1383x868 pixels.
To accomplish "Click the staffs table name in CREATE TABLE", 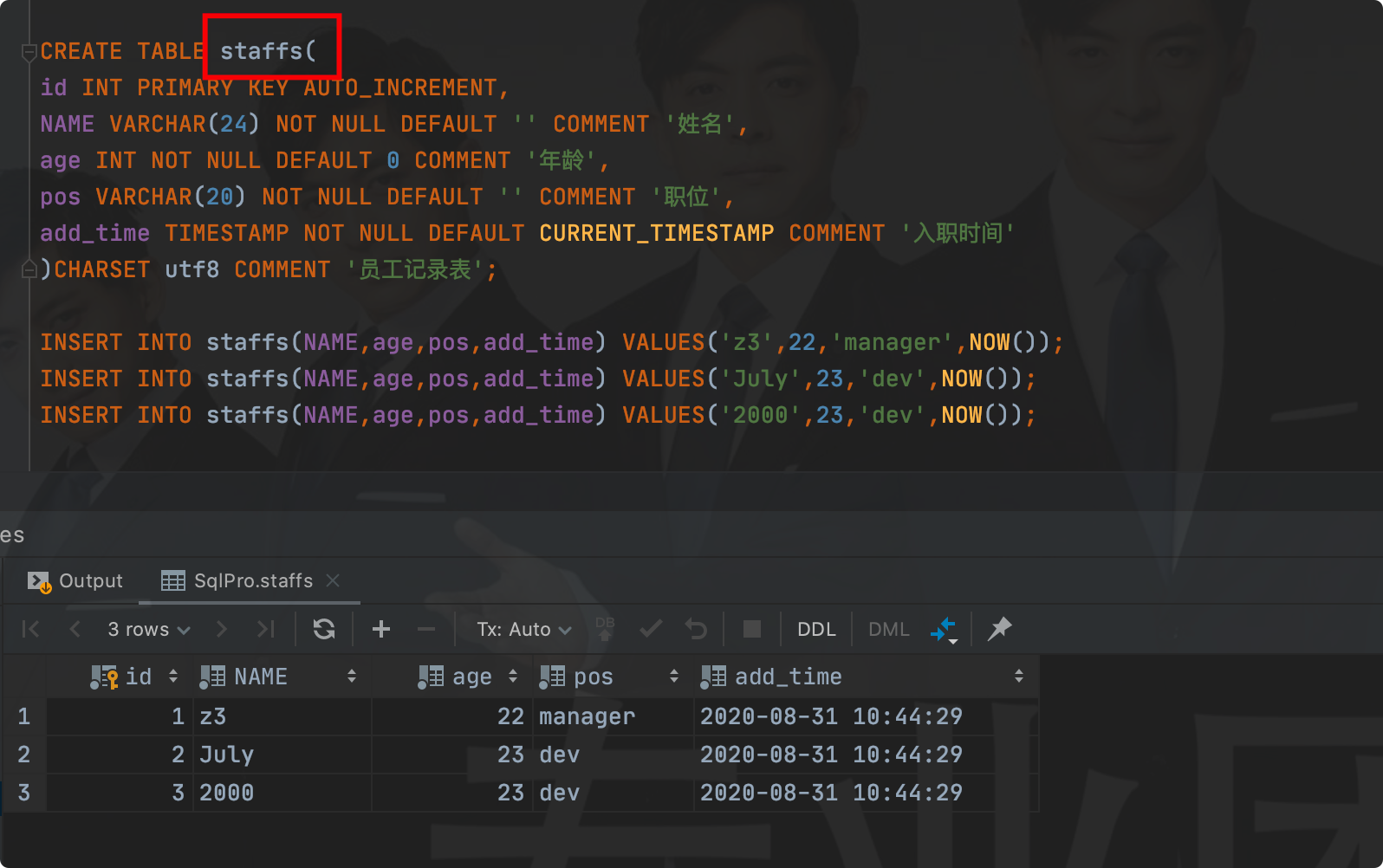I will [x=261, y=51].
